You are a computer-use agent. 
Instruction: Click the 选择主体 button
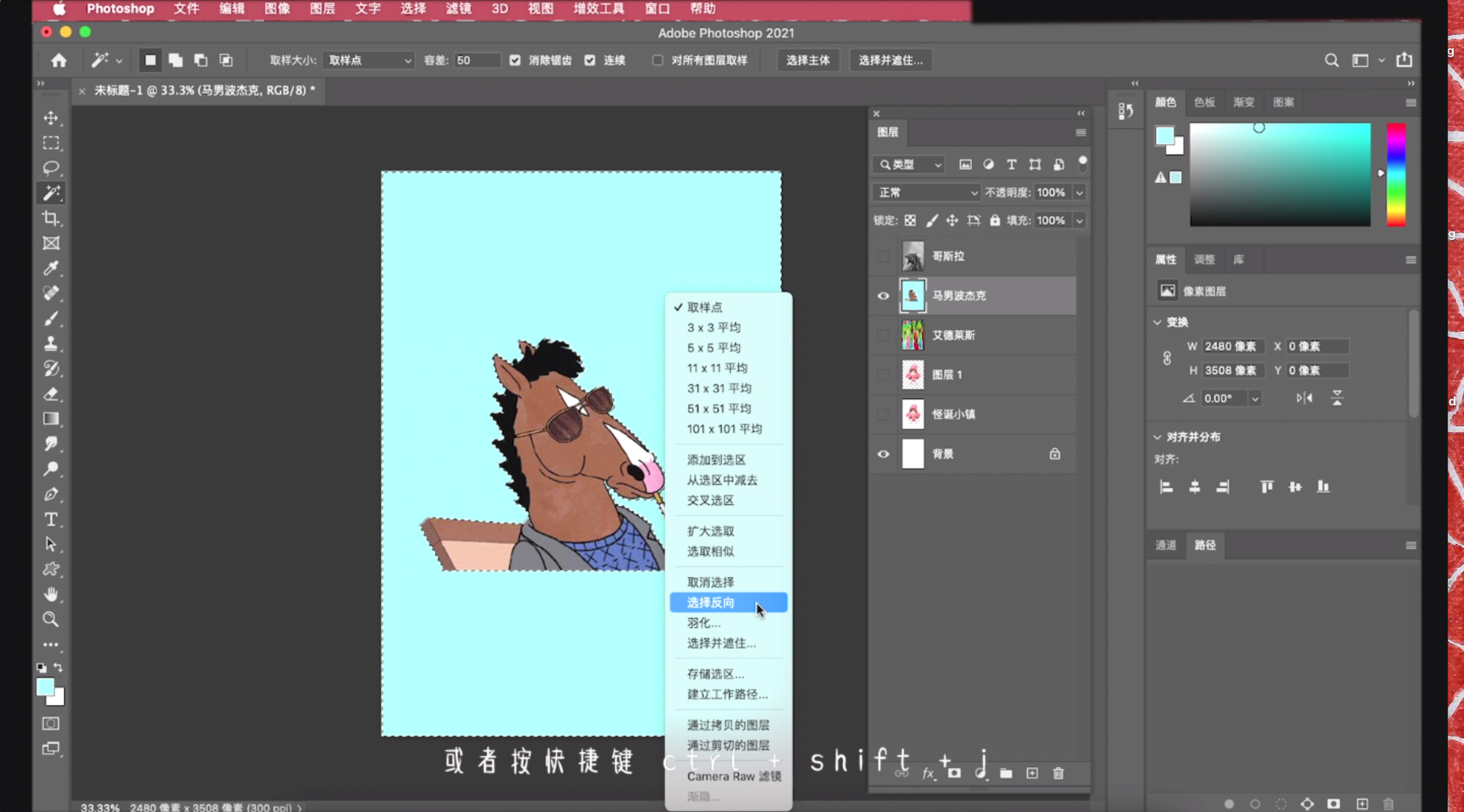tap(808, 61)
